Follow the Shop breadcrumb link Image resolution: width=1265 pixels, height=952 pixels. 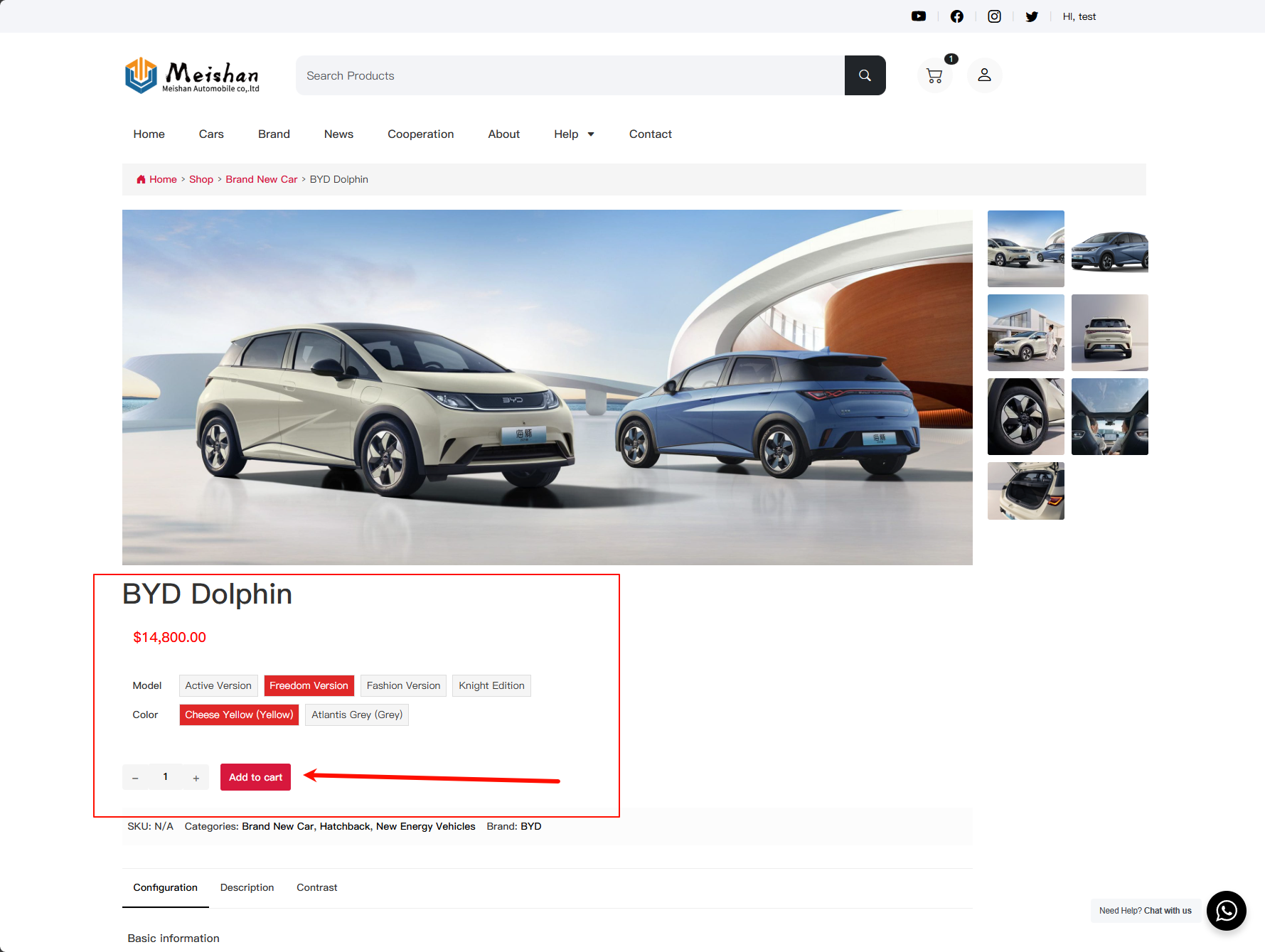[x=201, y=179]
